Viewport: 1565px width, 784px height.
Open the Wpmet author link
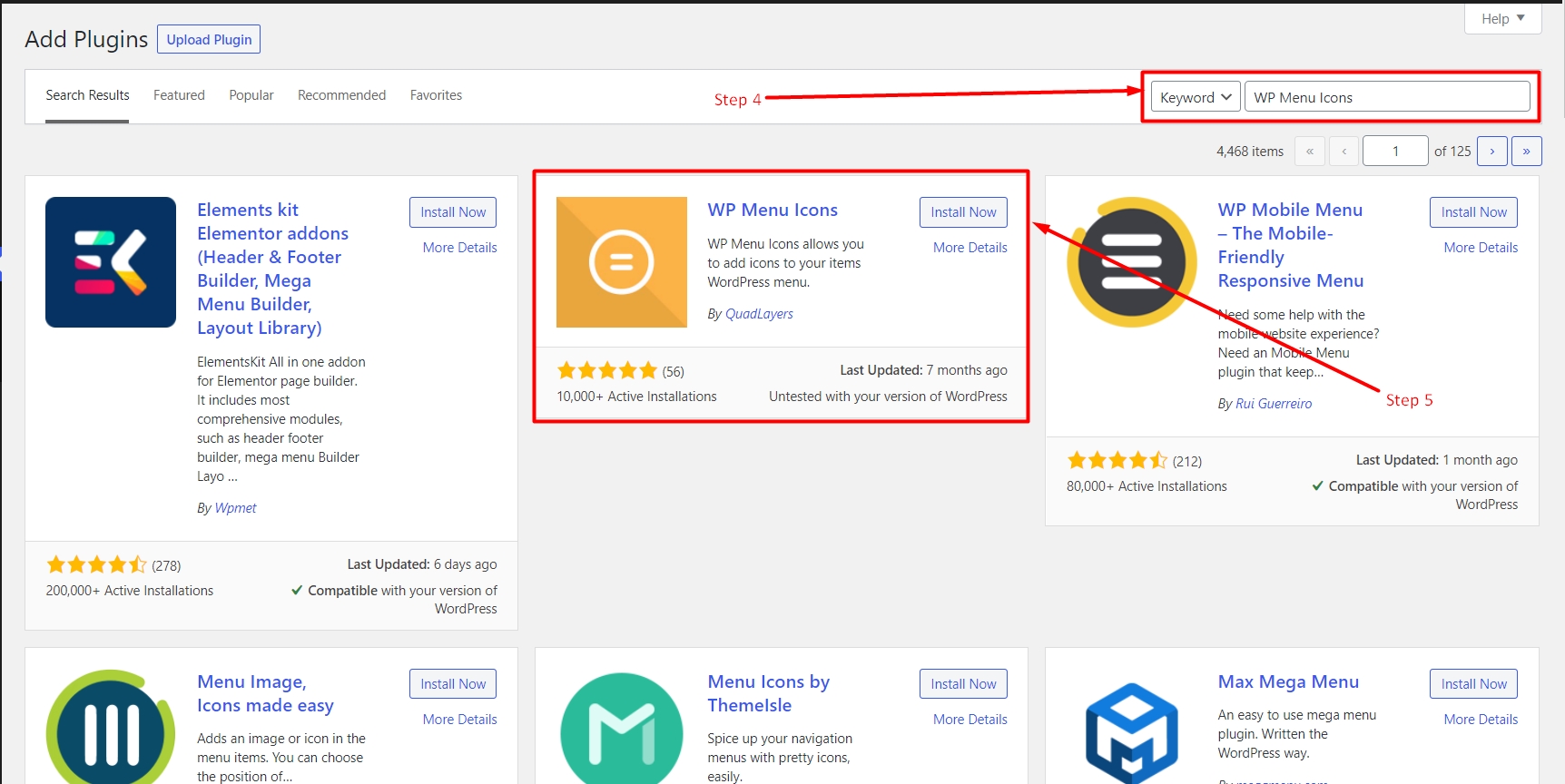[x=236, y=508]
